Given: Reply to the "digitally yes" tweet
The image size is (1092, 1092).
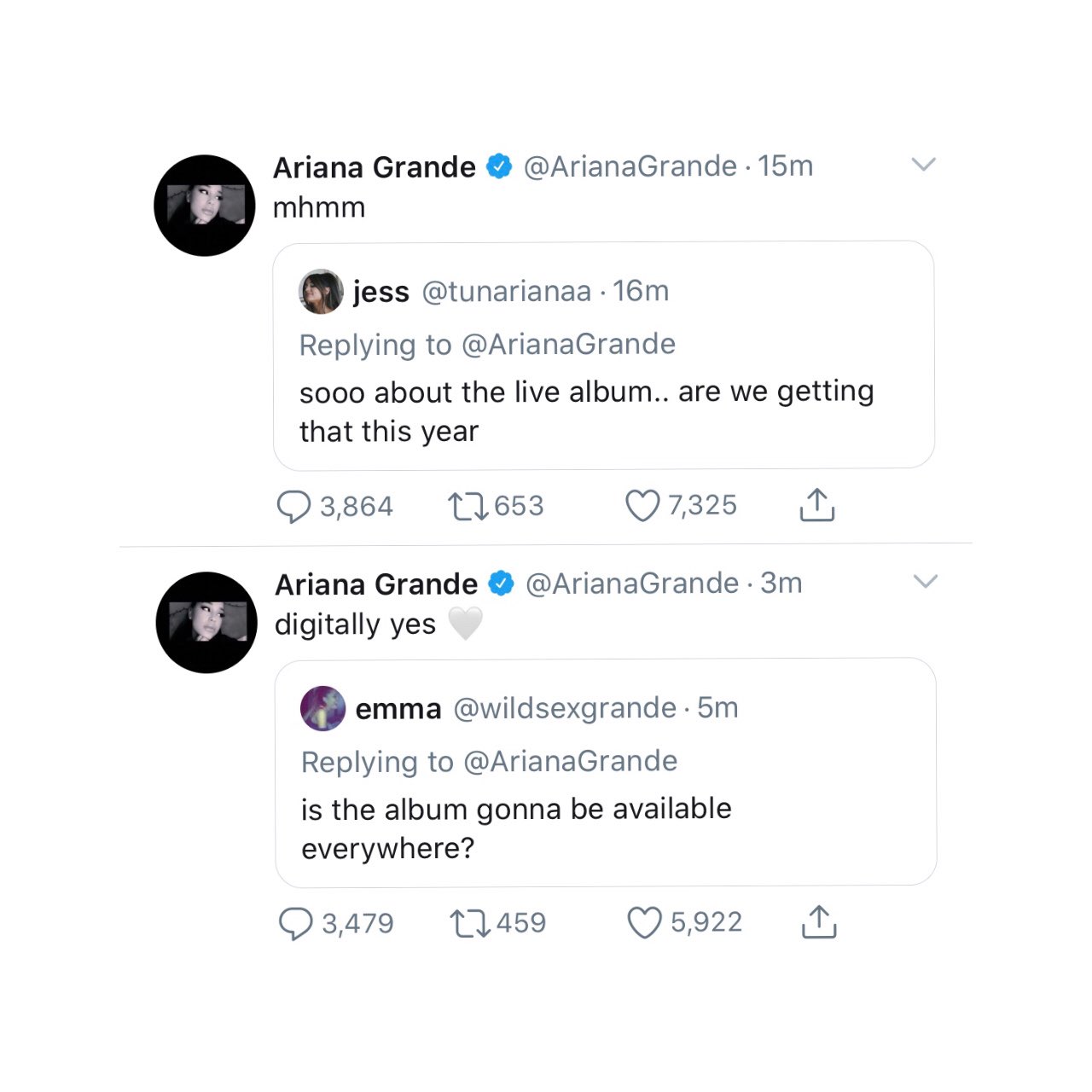Looking at the screenshot, I should [x=295, y=924].
